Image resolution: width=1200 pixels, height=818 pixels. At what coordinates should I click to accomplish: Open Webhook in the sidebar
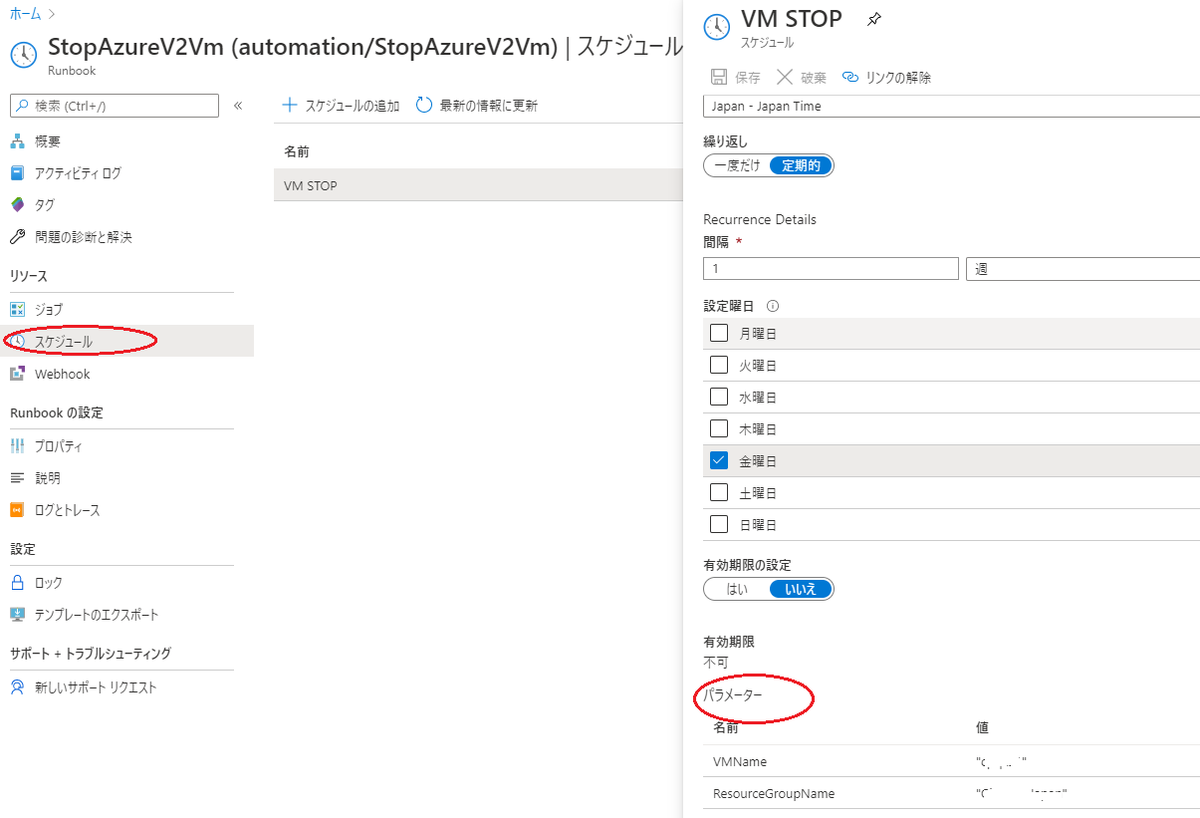pos(62,374)
